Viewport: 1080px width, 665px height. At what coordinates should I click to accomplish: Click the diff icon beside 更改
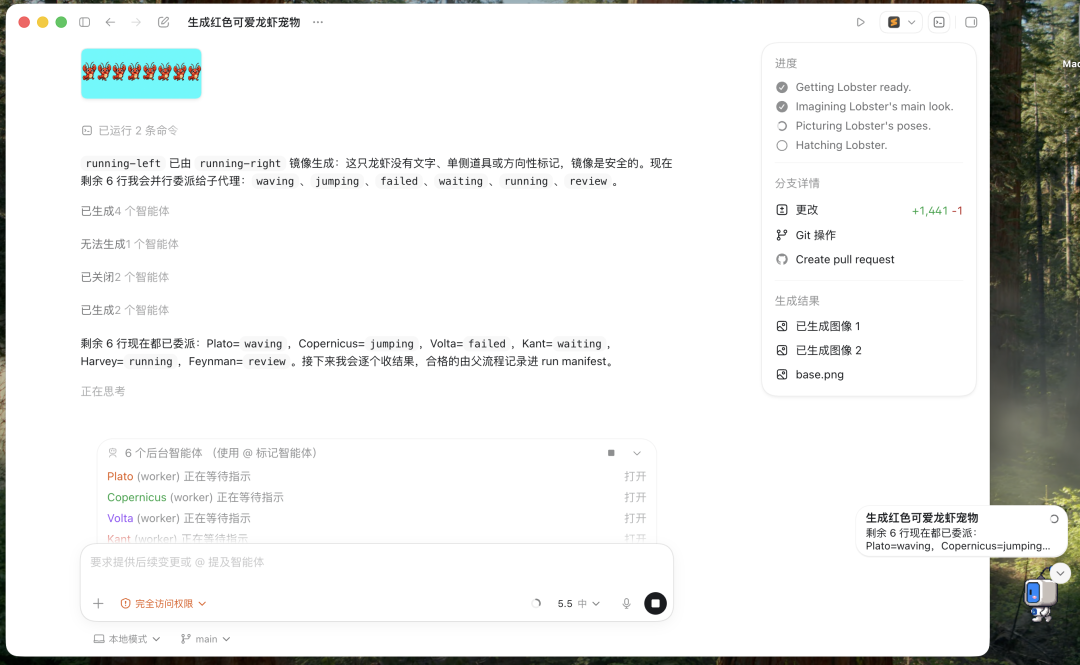tap(782, 210)
